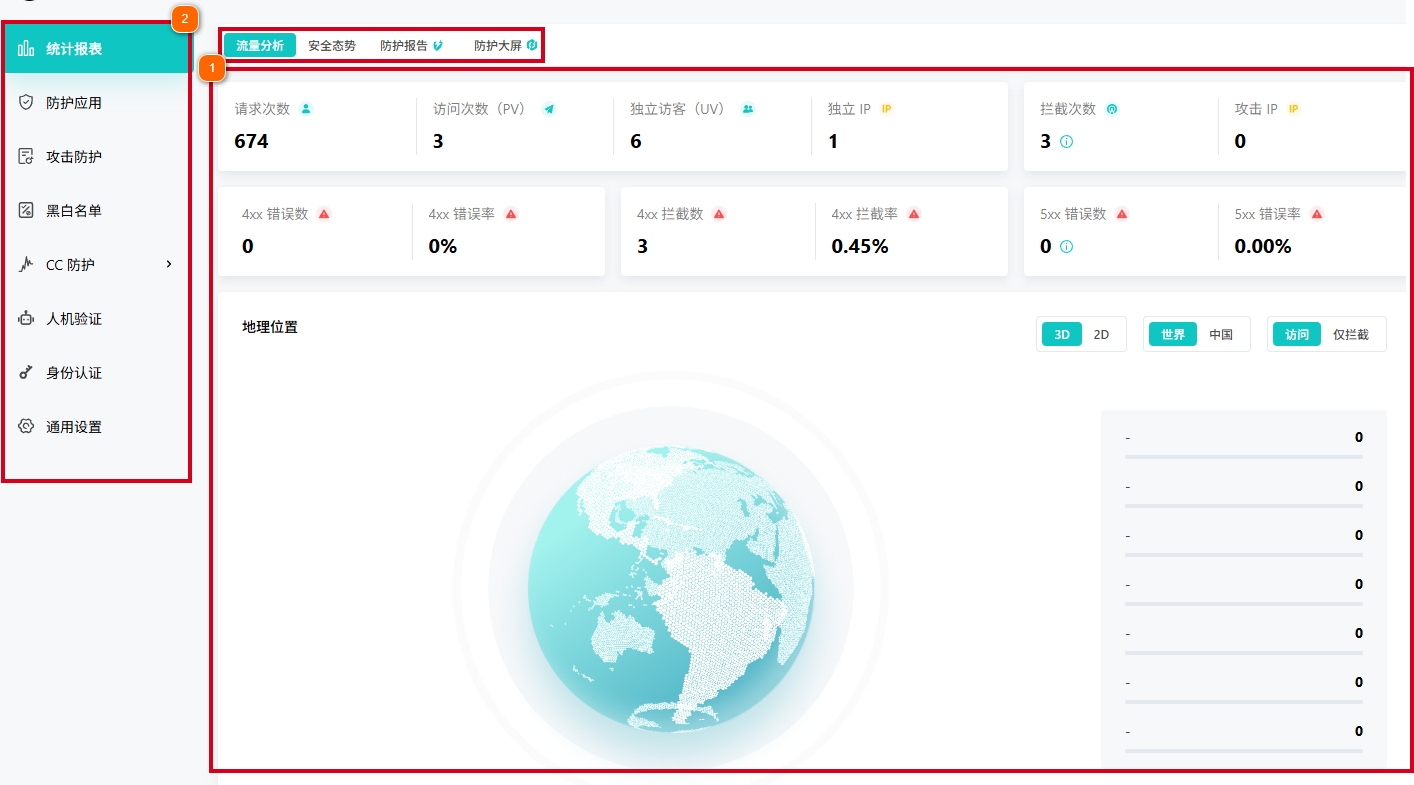Click the info icon beside 拦截次数 value
This screenshot has height=785, width=1414.
pos(1066,142)
